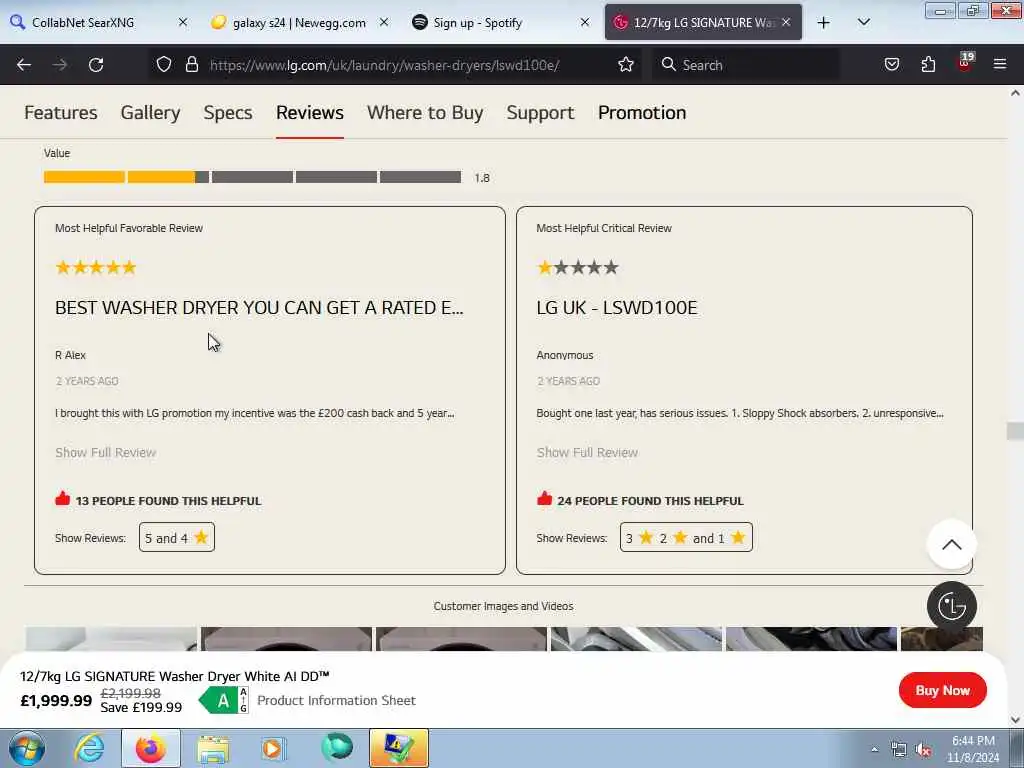Close the CollabNet SearXNG tab
Image resolution: width=1024 pixels, height=768 pixels.
pyautogui.click(x=183, y=22)
